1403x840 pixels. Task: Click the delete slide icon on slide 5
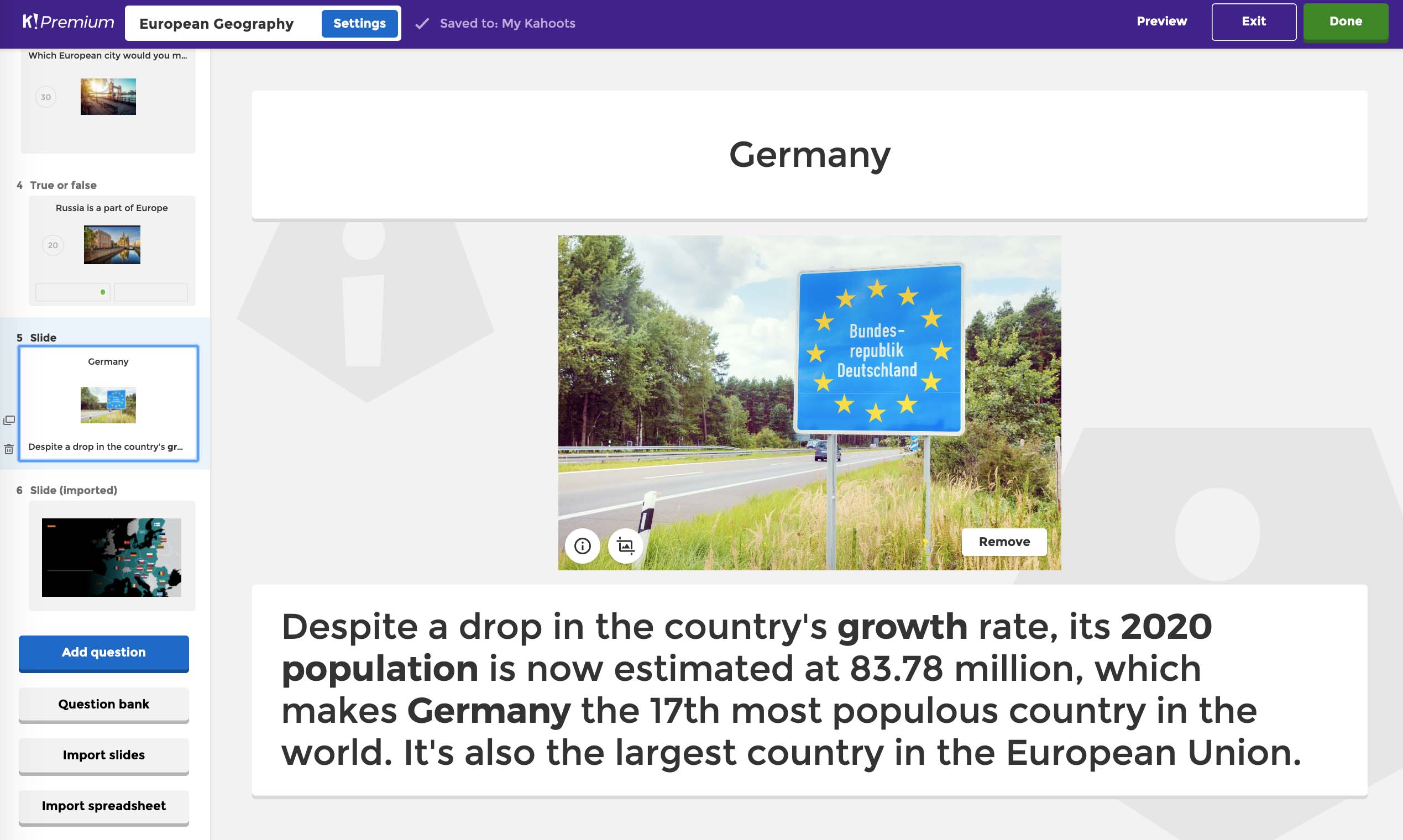[9, 447]
